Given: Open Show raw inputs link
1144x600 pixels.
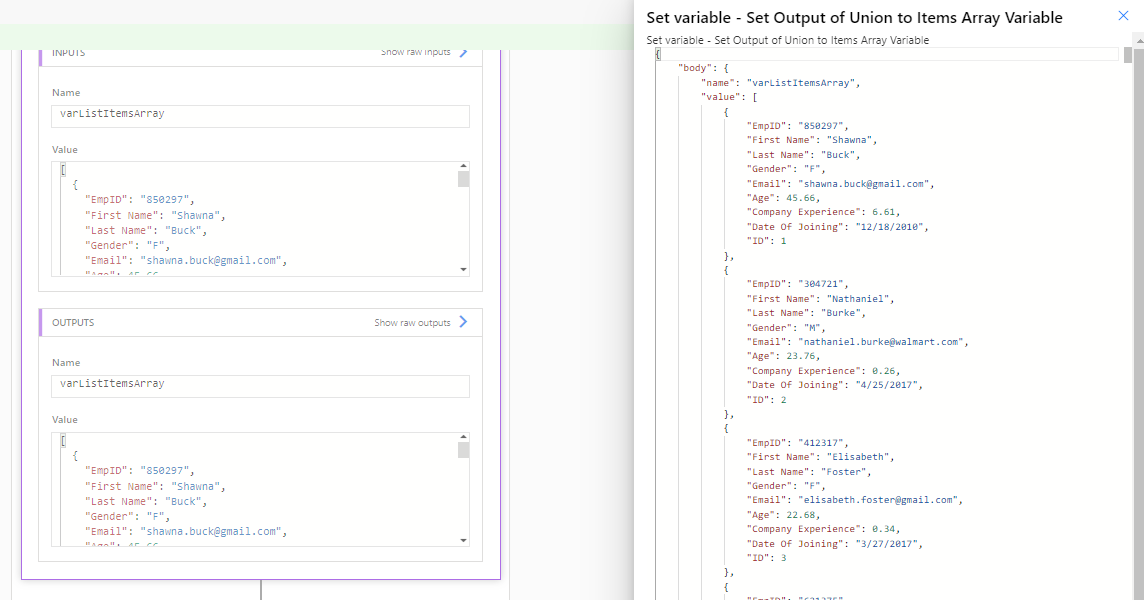Looking at the screenshot, I should [416, 53].
